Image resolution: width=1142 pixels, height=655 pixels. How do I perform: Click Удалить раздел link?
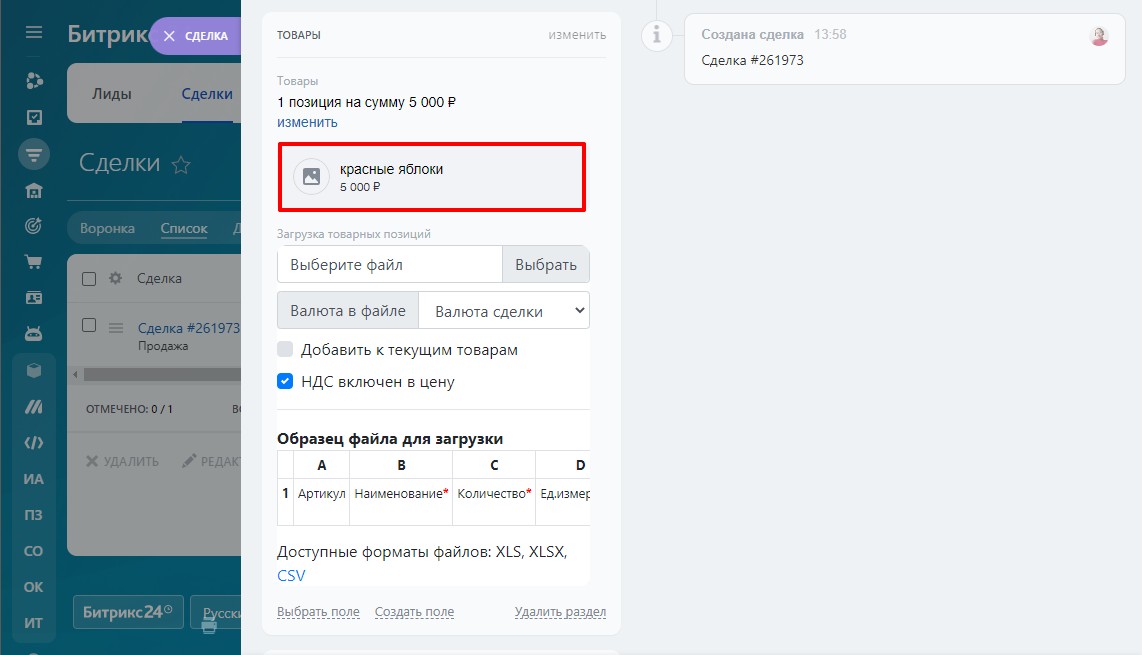pyautogui.click(x=560, y=612)
